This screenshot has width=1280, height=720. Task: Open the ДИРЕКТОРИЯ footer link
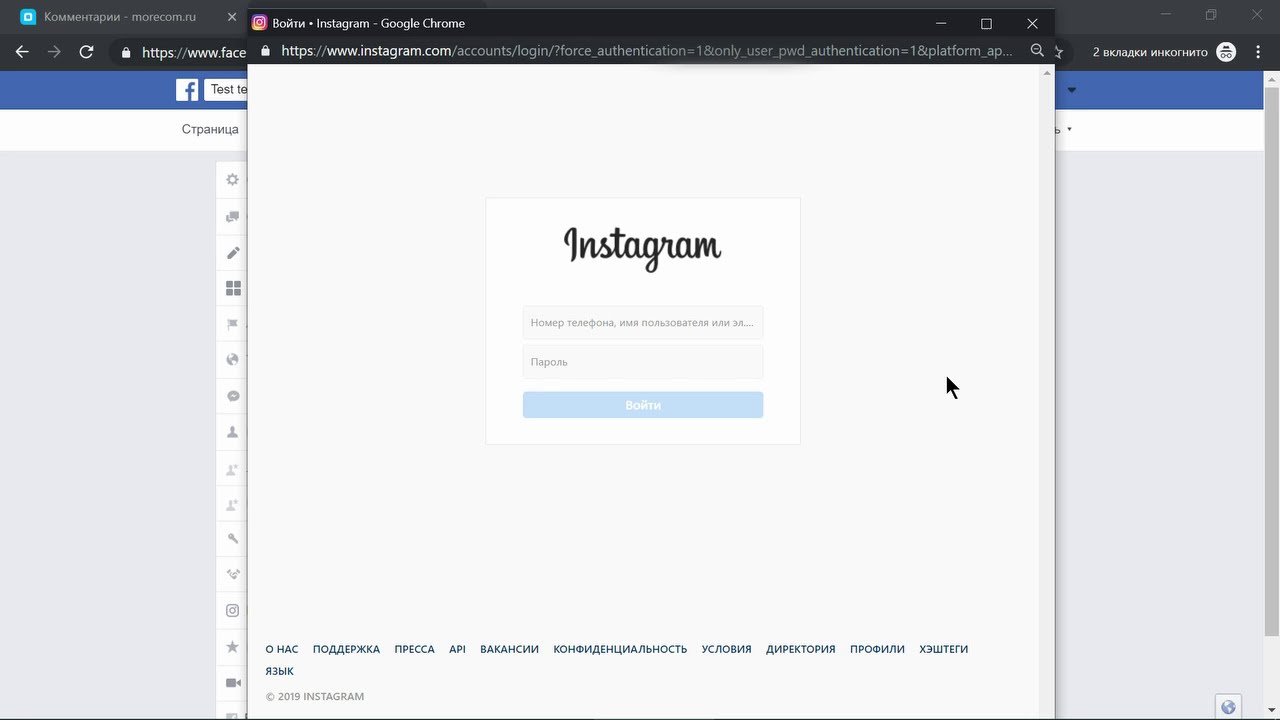pos(800,649)
